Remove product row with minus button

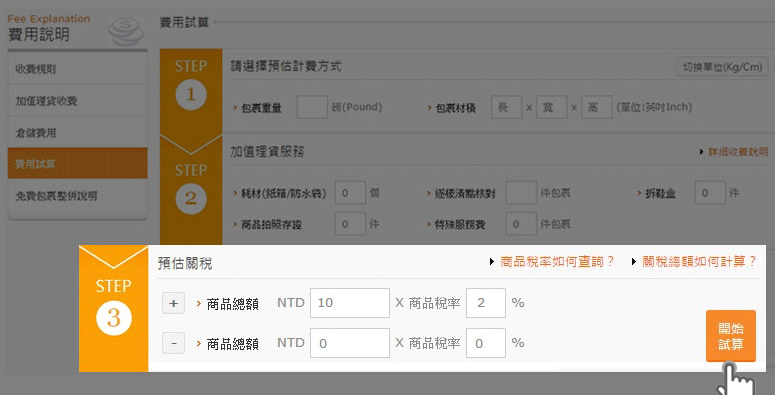[x=173, y=343]
